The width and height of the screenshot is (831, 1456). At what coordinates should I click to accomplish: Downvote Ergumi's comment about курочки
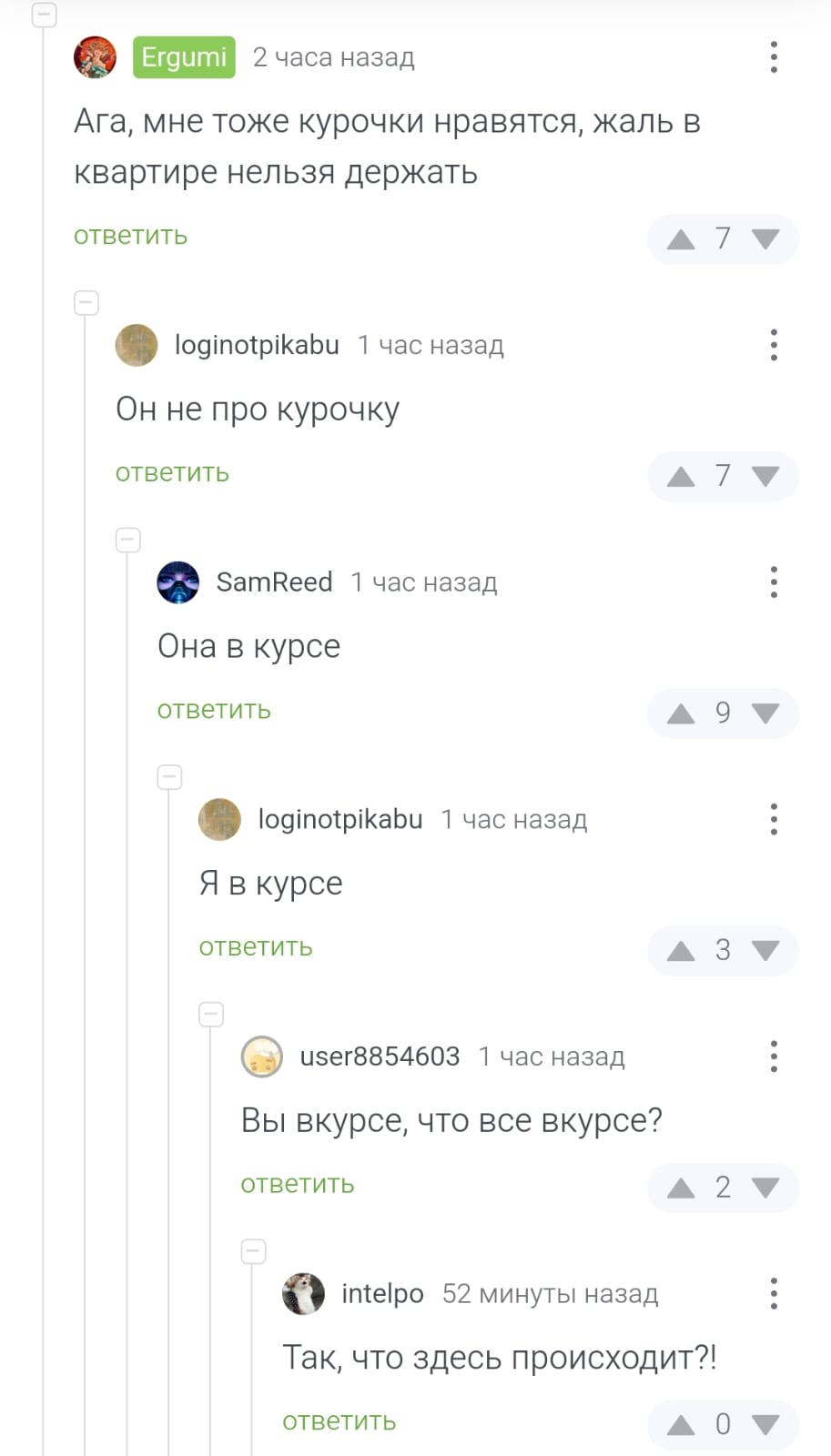tap(765, 239)
